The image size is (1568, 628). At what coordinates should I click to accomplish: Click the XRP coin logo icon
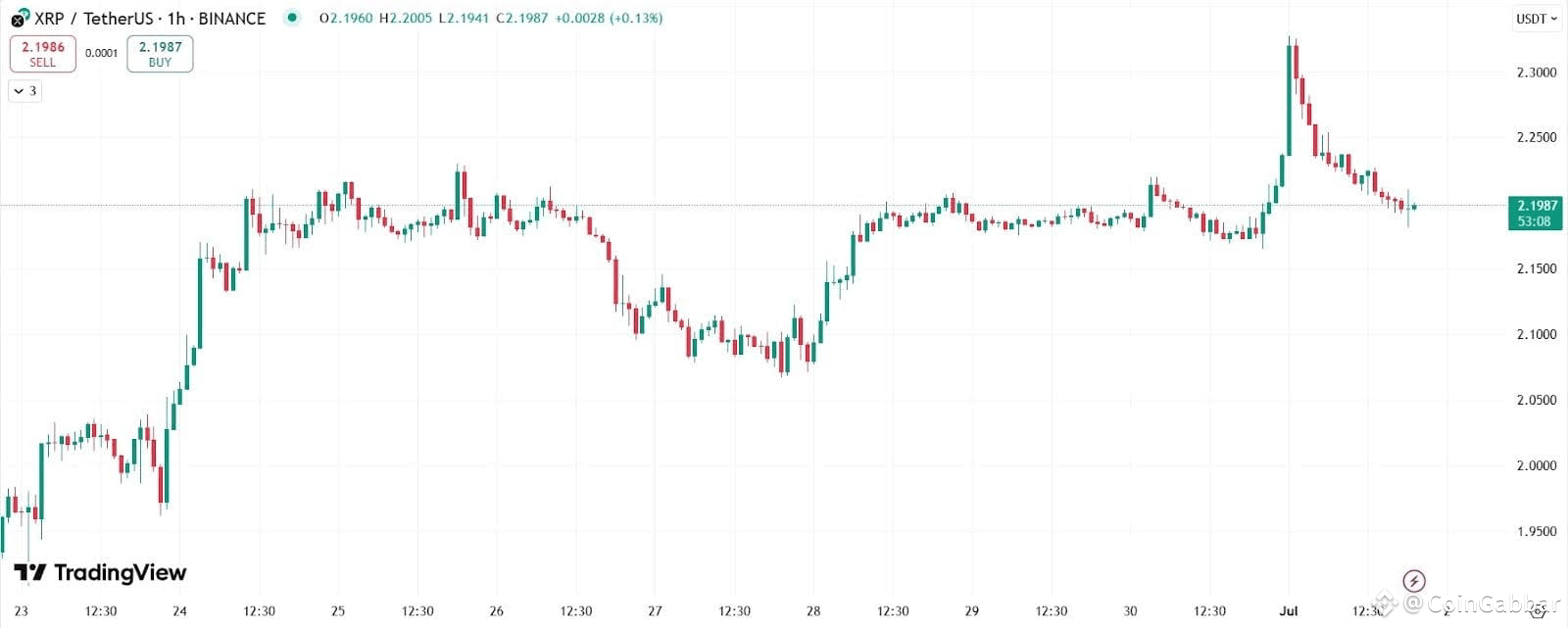[x=16, y=18]
